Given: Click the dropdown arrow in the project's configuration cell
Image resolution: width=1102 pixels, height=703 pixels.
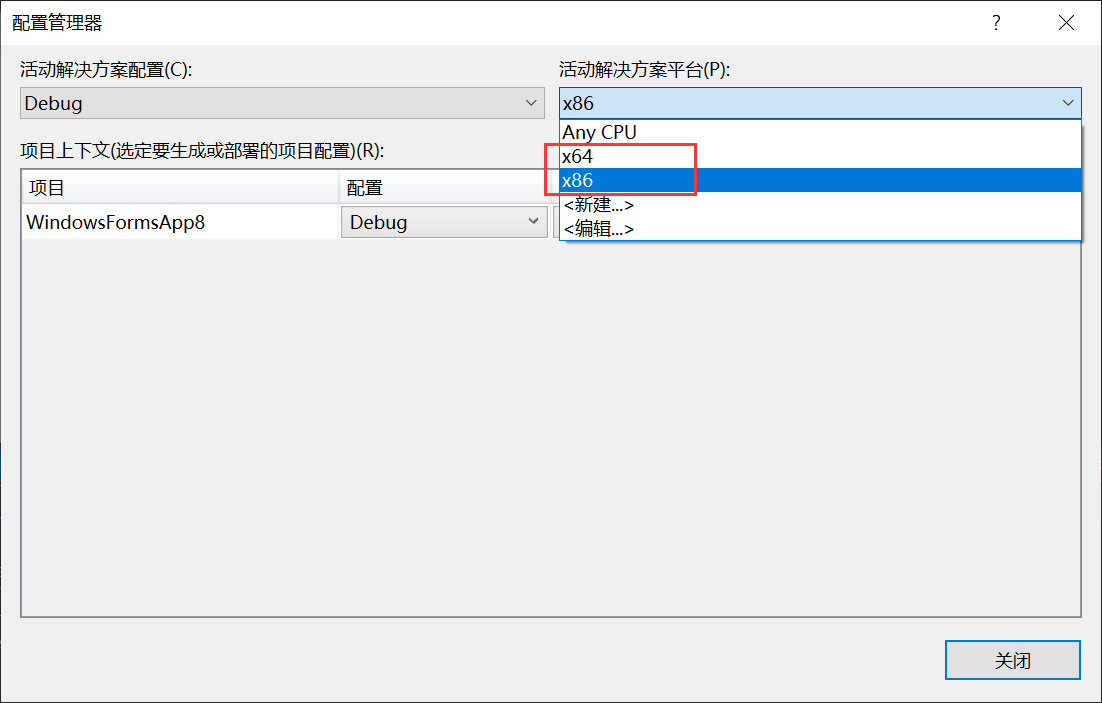Looking at the screenshot, I should pos(533,221).
